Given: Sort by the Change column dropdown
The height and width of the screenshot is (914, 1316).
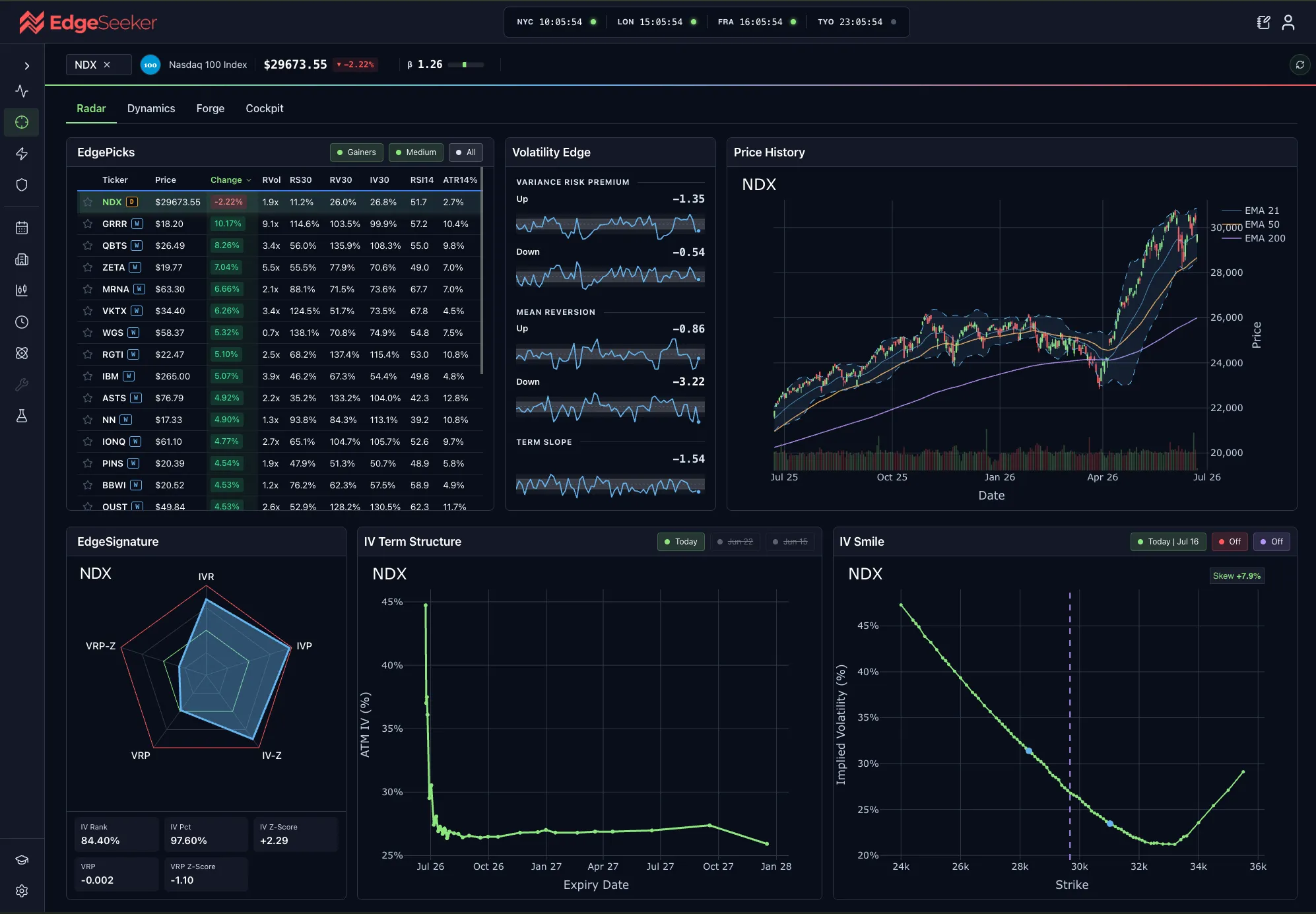Looking at the screenshot, I should tap(230, 180).
